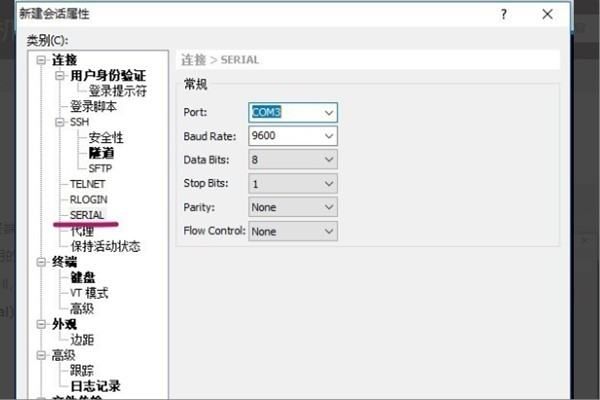Select TELNET tree item
600x400 pixels.
(x=87, y=184)
